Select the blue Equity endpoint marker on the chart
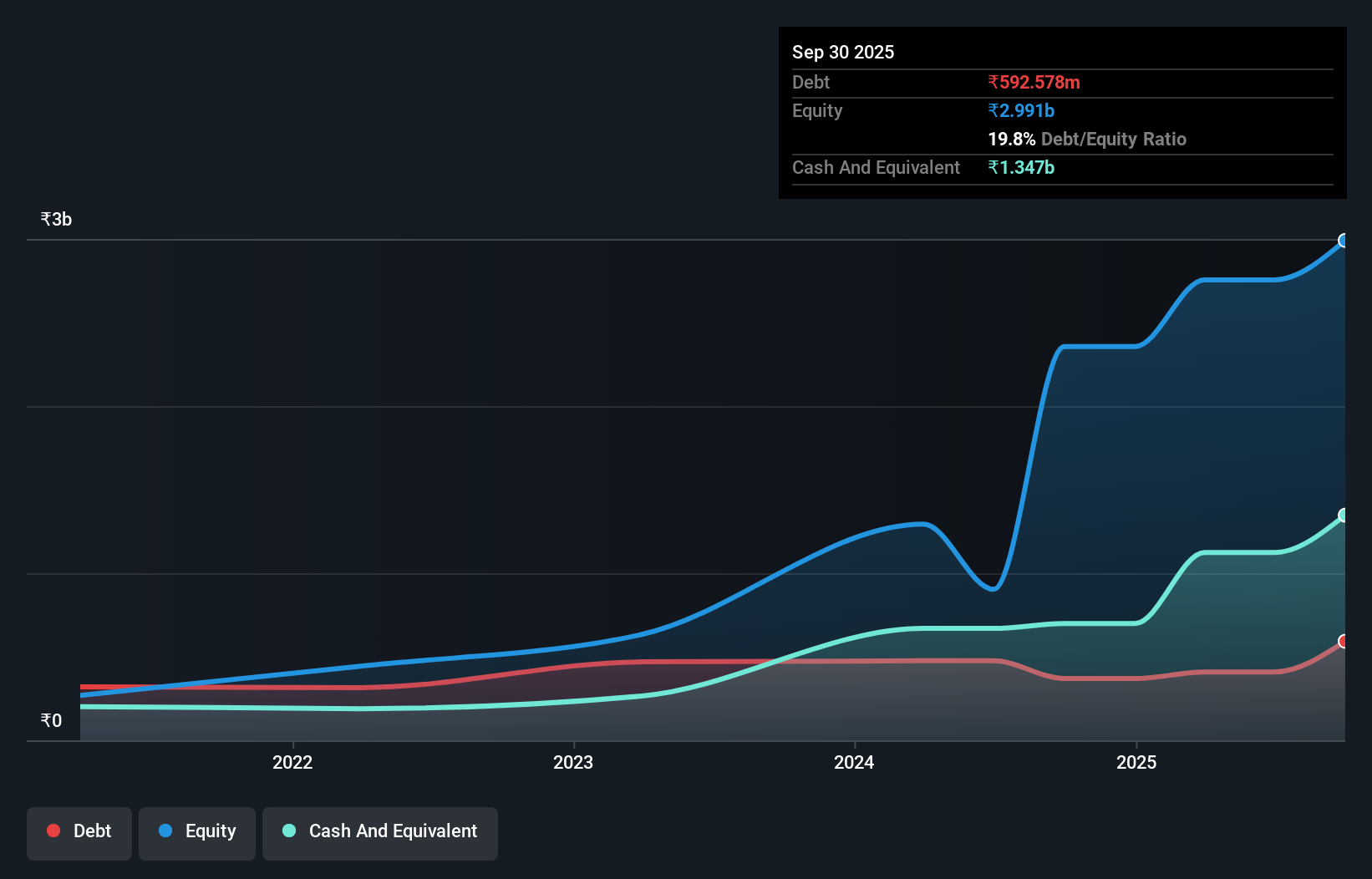The height and width of the screenshot is (879, 1372). (1344, 241)
